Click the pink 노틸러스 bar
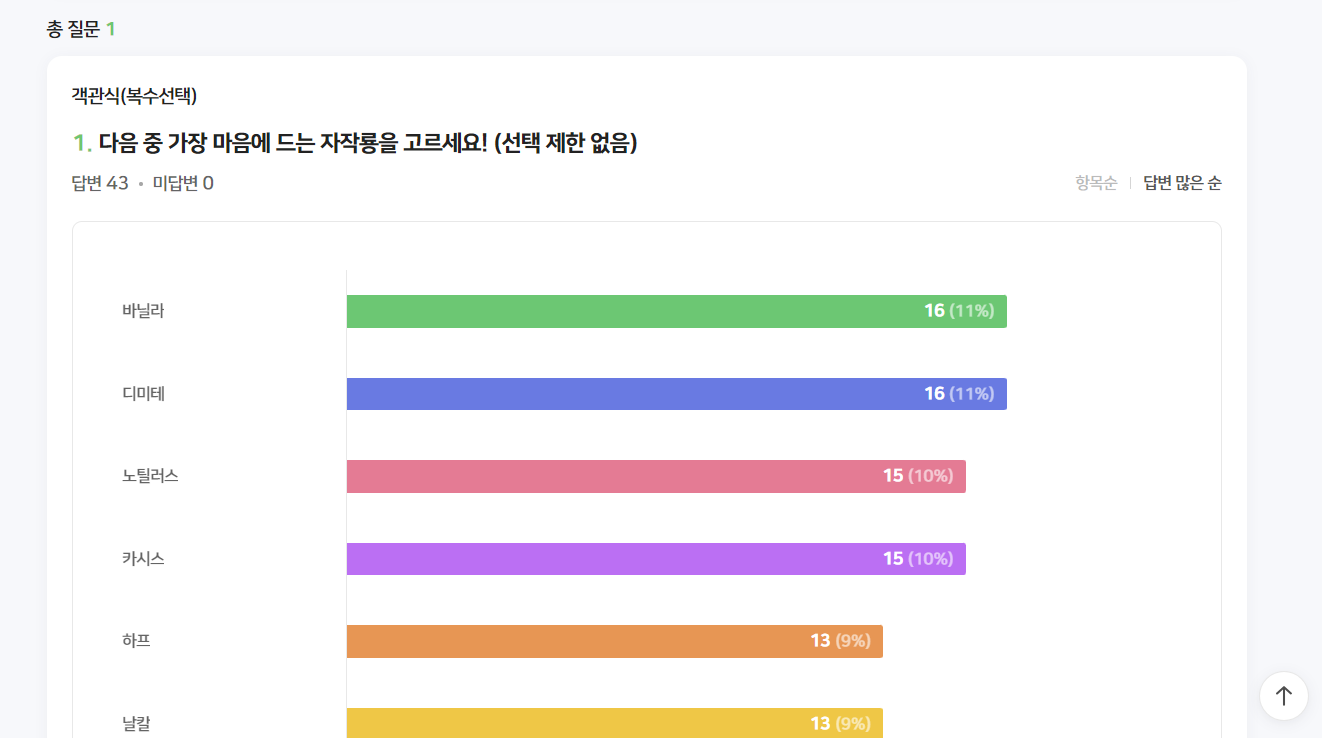The width and height of the screenshot is (1322, 738). pos(656,476)
